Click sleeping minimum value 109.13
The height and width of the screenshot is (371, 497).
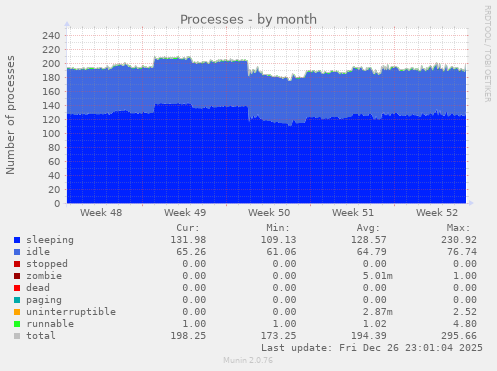278,240
